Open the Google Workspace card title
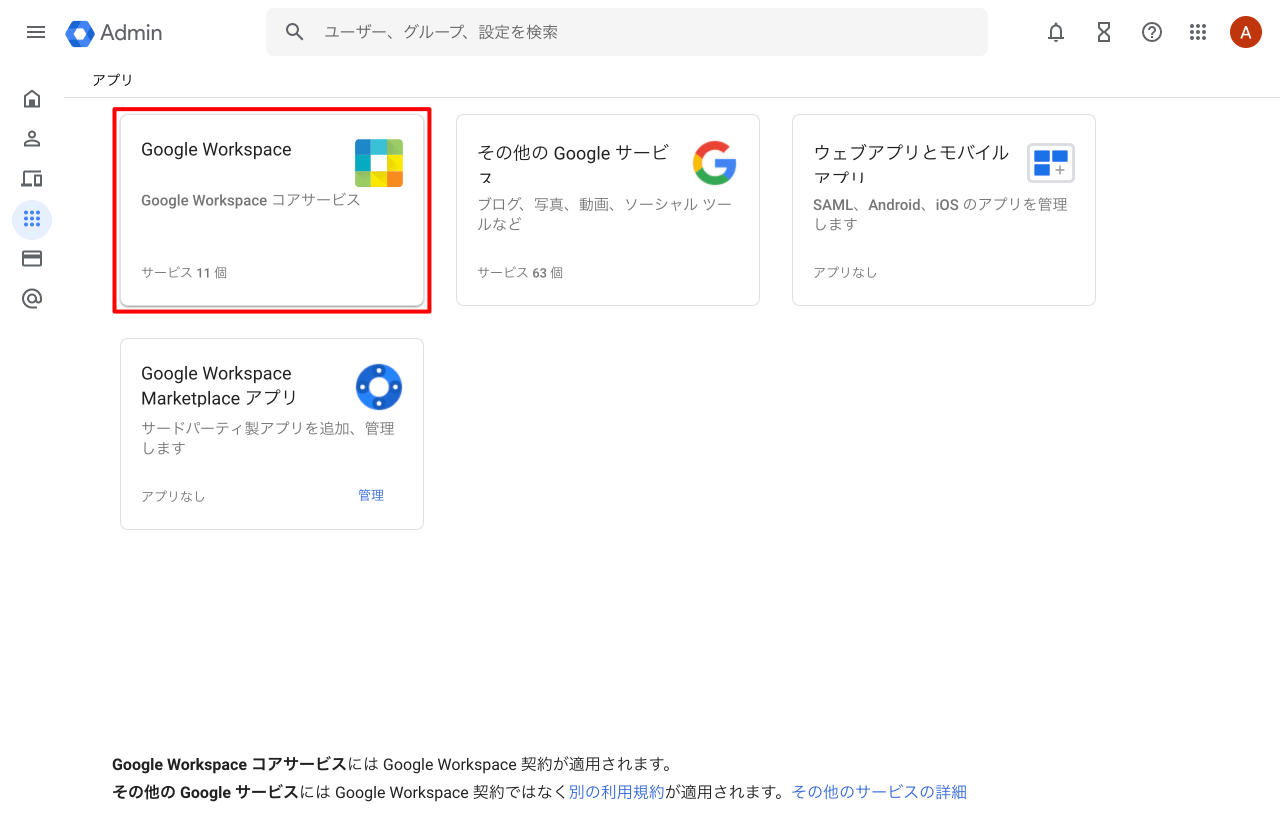 (x=216, y=149)
